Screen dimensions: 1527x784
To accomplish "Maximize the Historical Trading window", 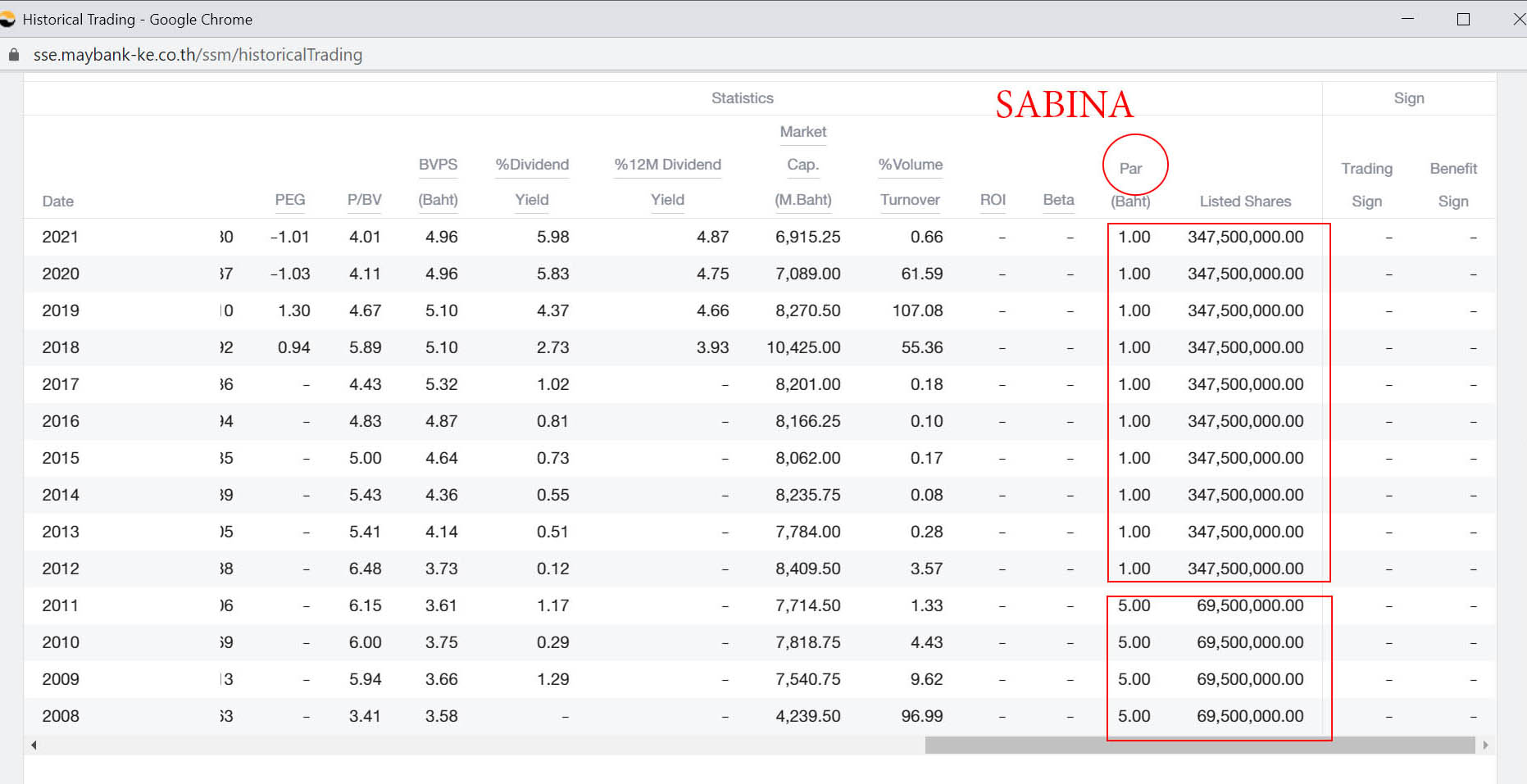I will pyautogui.click(x=1463, y=19).
